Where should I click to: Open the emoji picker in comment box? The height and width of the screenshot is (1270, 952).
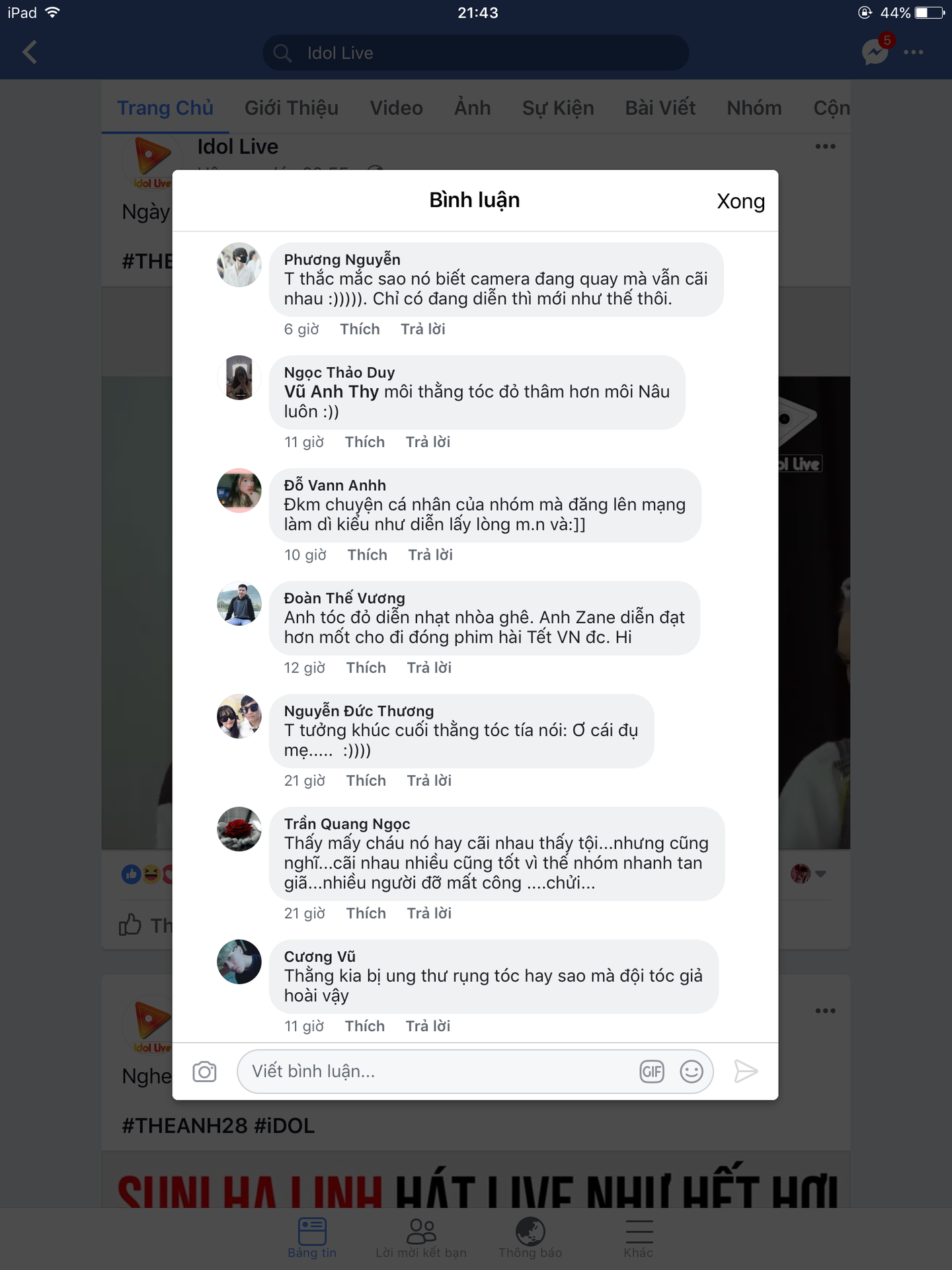692,1071
